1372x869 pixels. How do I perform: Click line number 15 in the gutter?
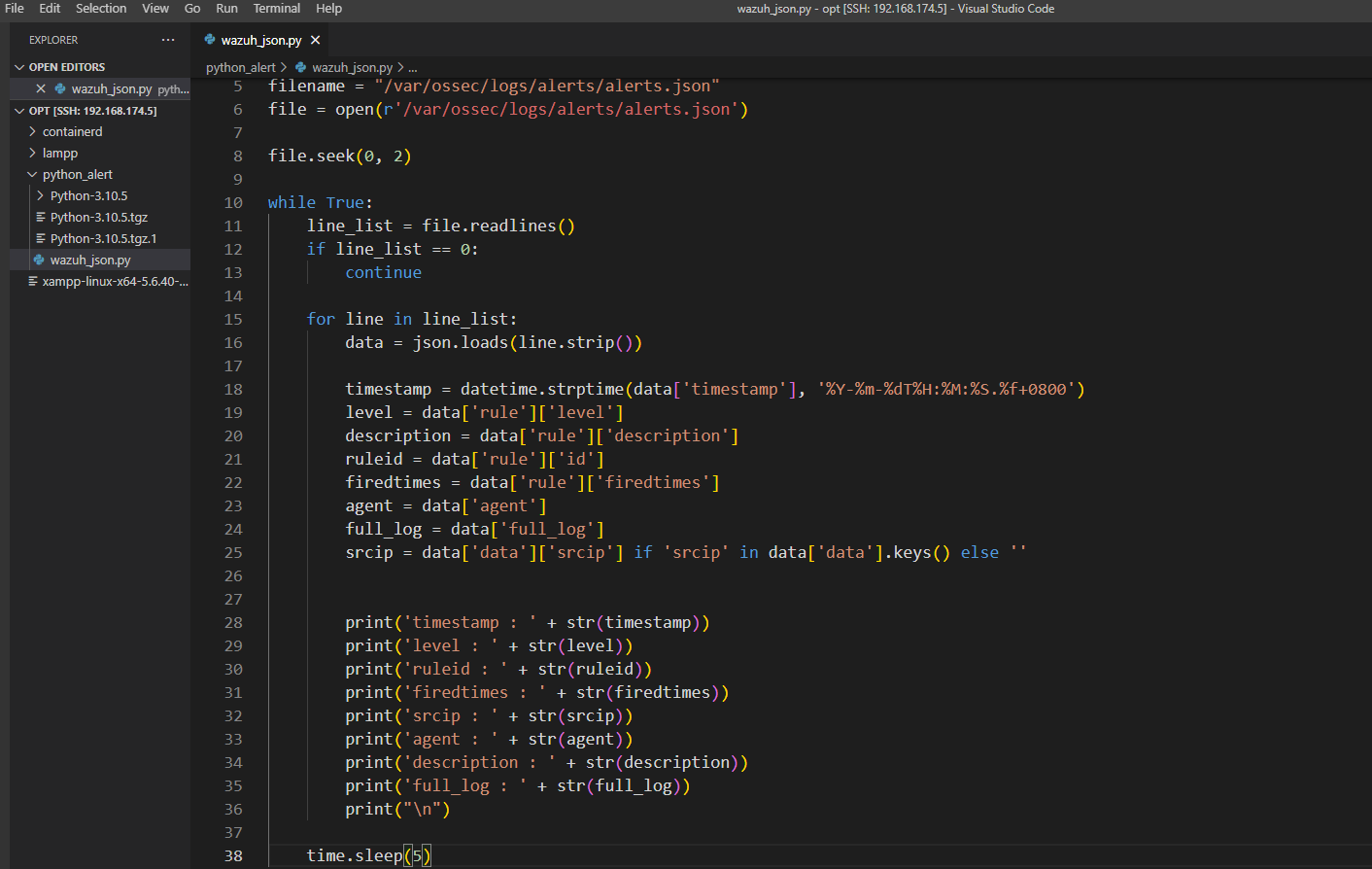(x=233, y=319)
